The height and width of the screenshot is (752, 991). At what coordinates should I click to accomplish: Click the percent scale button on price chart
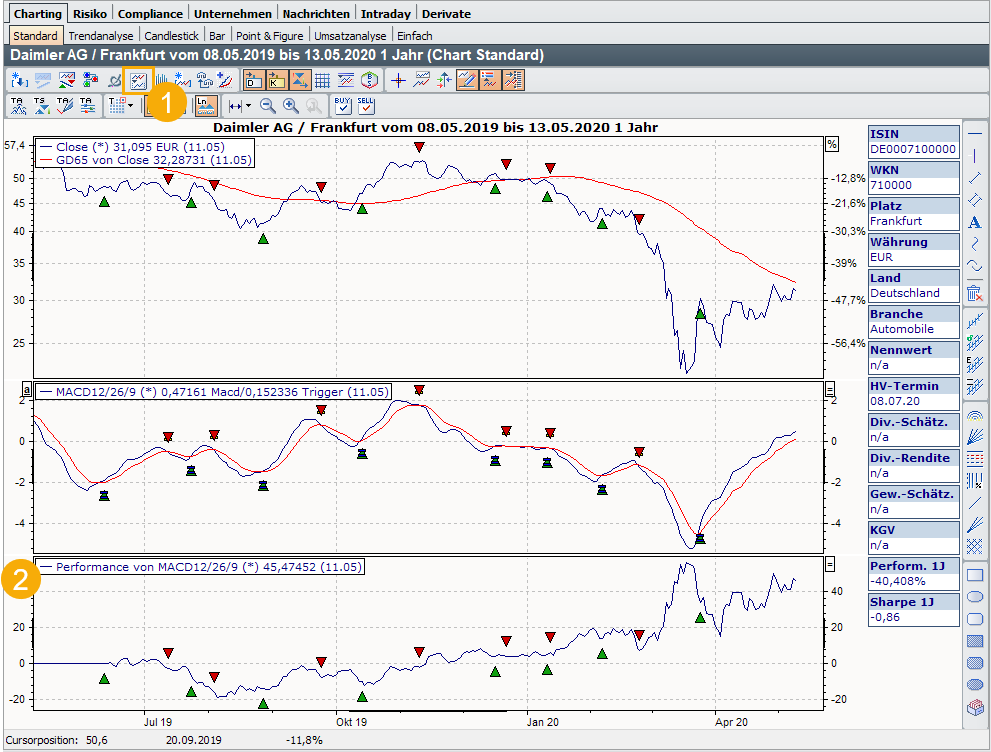(x=830, y=144)
